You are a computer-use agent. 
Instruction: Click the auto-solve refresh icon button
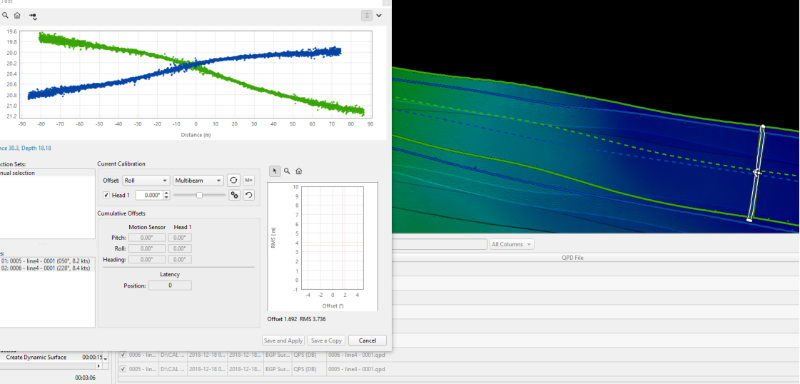(234, 180)
